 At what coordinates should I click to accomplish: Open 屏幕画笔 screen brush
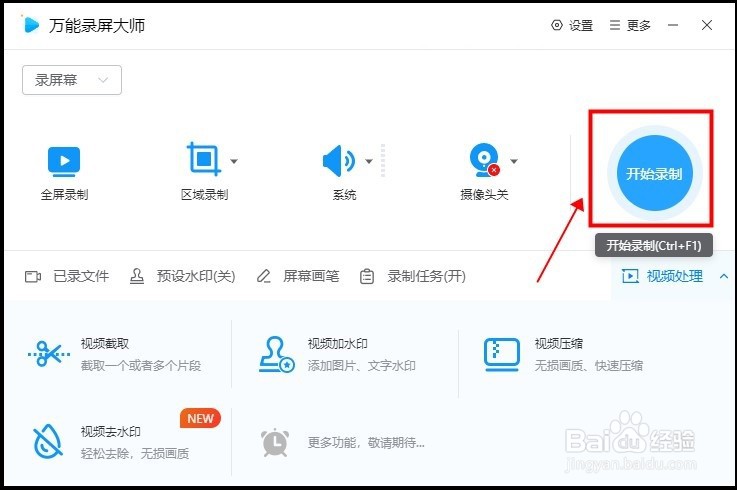pos(298,276)
